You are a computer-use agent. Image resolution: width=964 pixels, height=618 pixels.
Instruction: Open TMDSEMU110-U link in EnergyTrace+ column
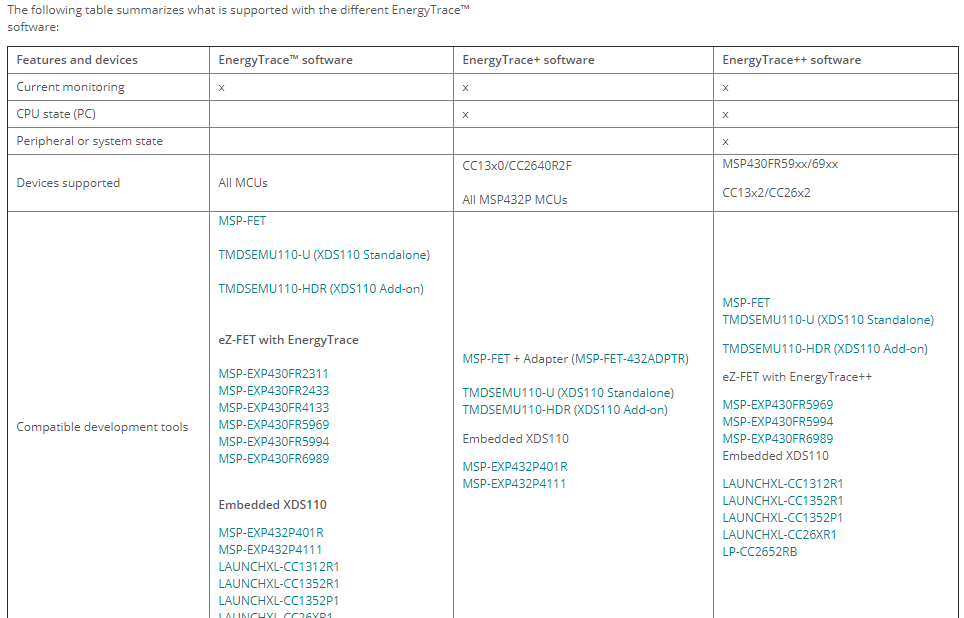coord(568,392)
